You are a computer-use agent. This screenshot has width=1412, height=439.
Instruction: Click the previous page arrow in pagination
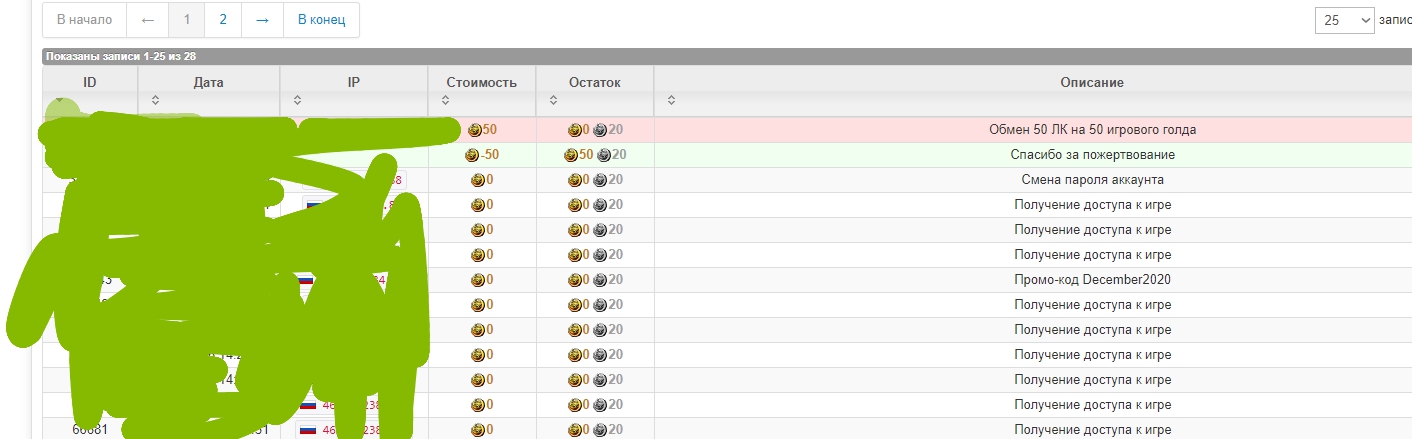[148, 20]
